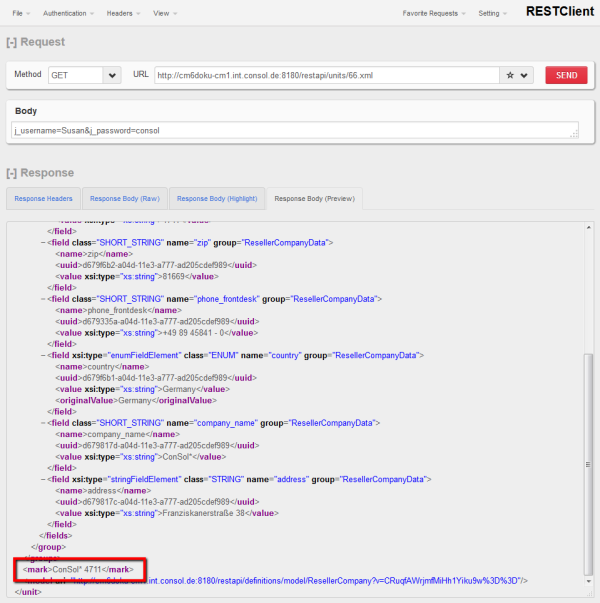
Task: Switch to Response Body (Raw) tab
Action: [123, 199]
